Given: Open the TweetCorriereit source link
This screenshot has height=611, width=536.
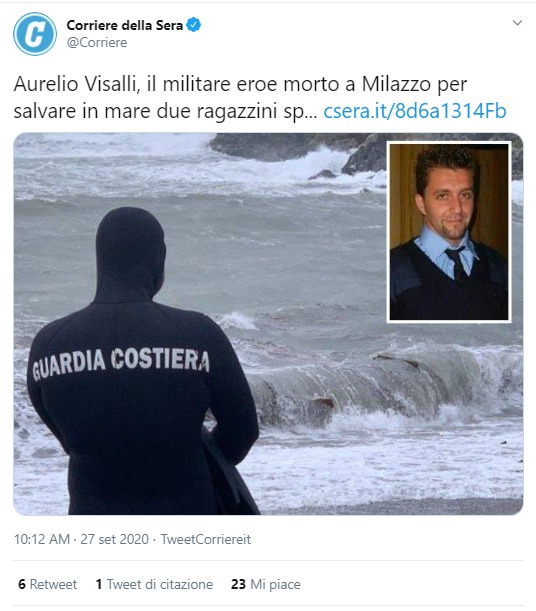Looking at the screenshot, I should (x=206, y=539).
